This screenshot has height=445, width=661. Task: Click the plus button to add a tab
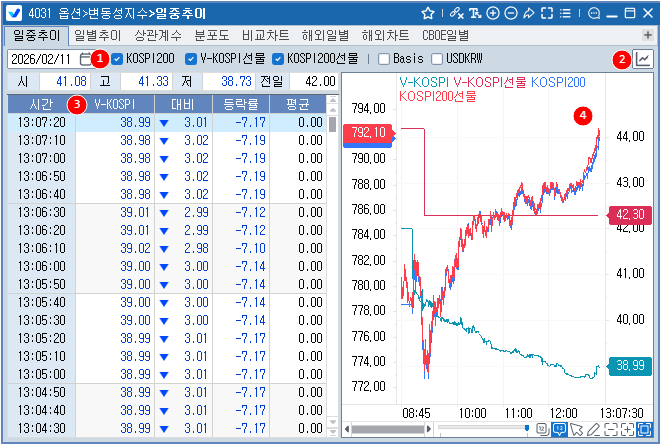[x=648, y=35]
